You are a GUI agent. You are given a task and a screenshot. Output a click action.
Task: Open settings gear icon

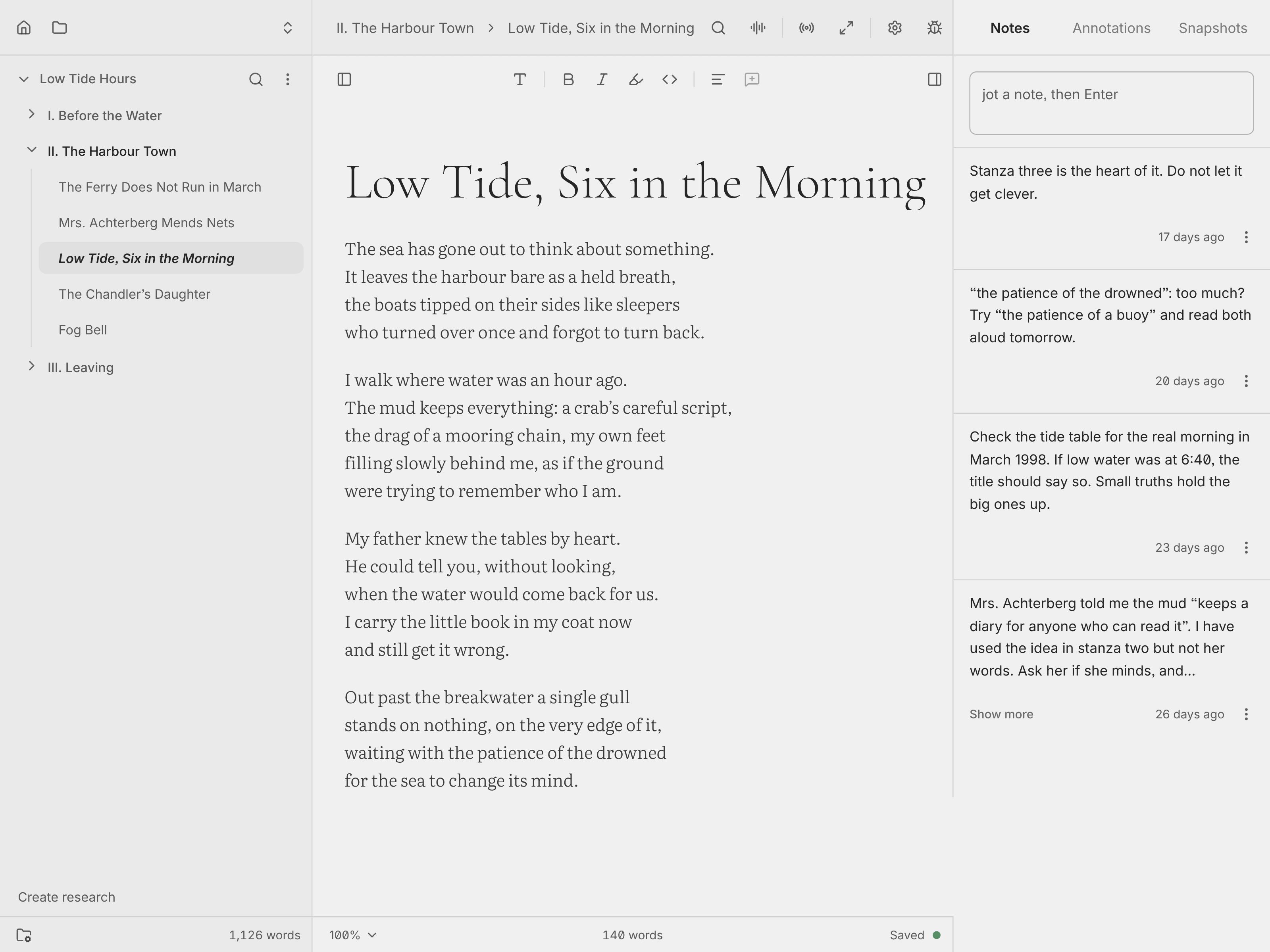895,27
